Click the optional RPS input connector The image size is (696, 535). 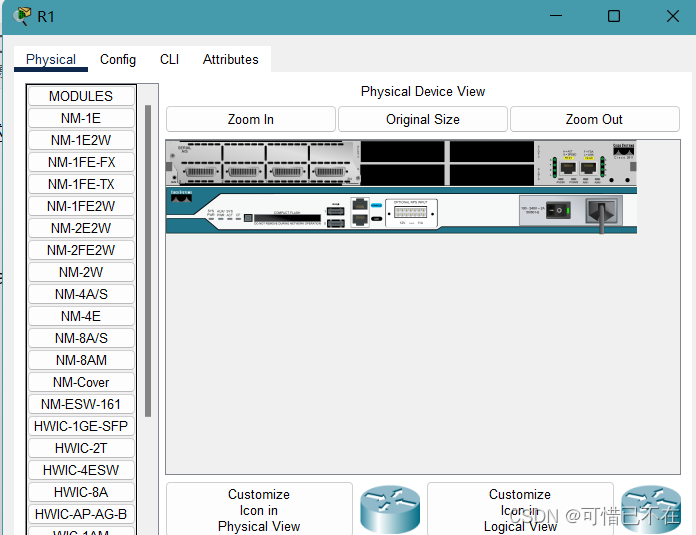pos(411,212)
